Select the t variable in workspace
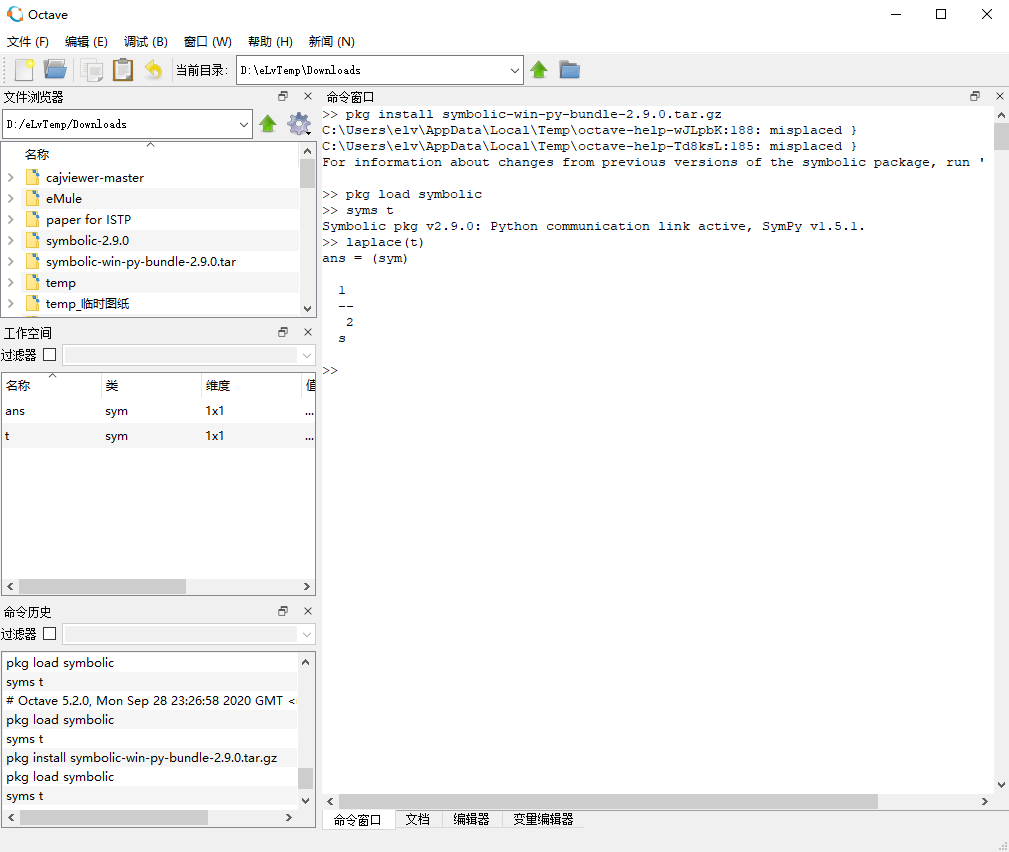This screenshot has height=852, width=1009. 158,436
